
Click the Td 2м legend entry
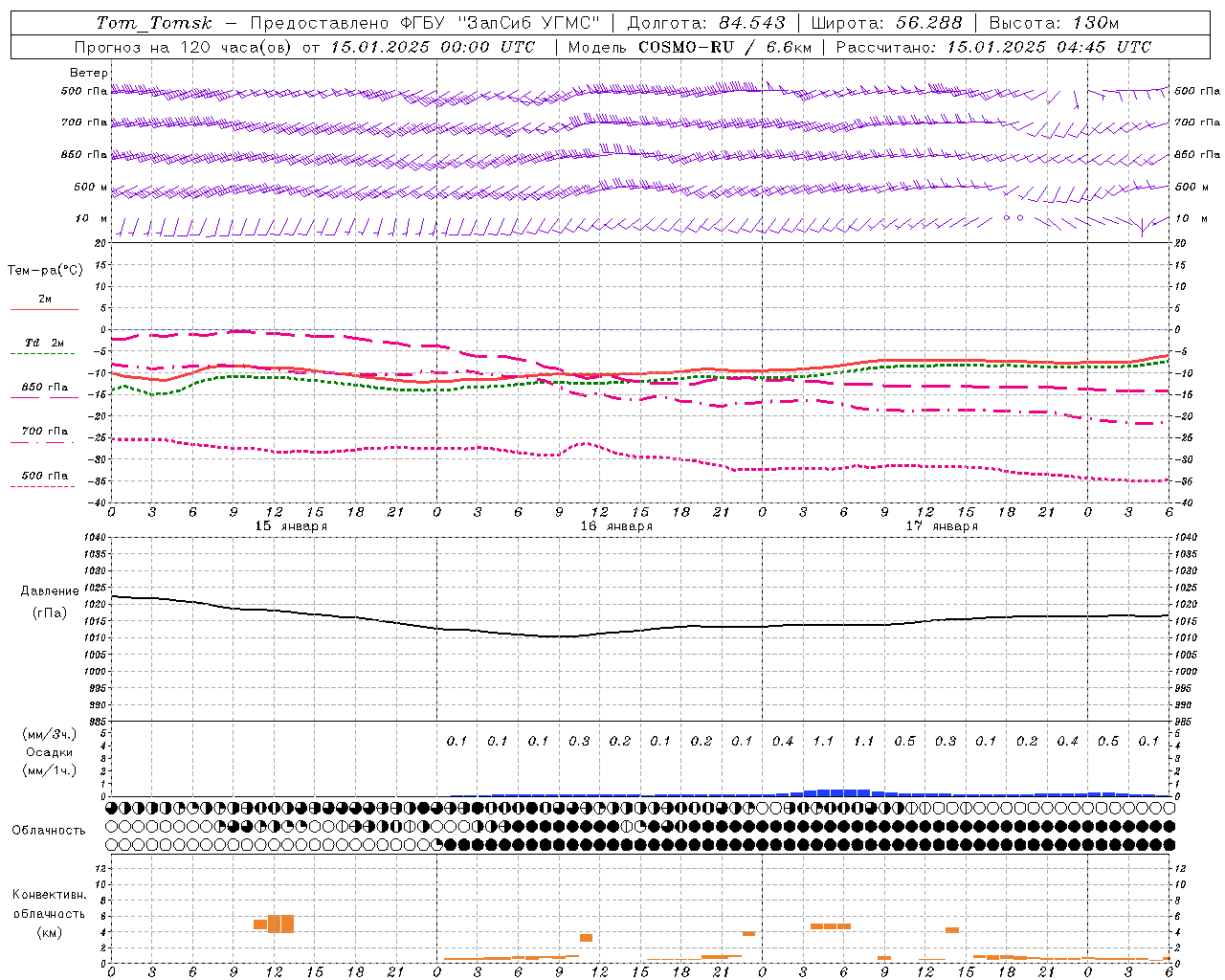coord(44,343)
